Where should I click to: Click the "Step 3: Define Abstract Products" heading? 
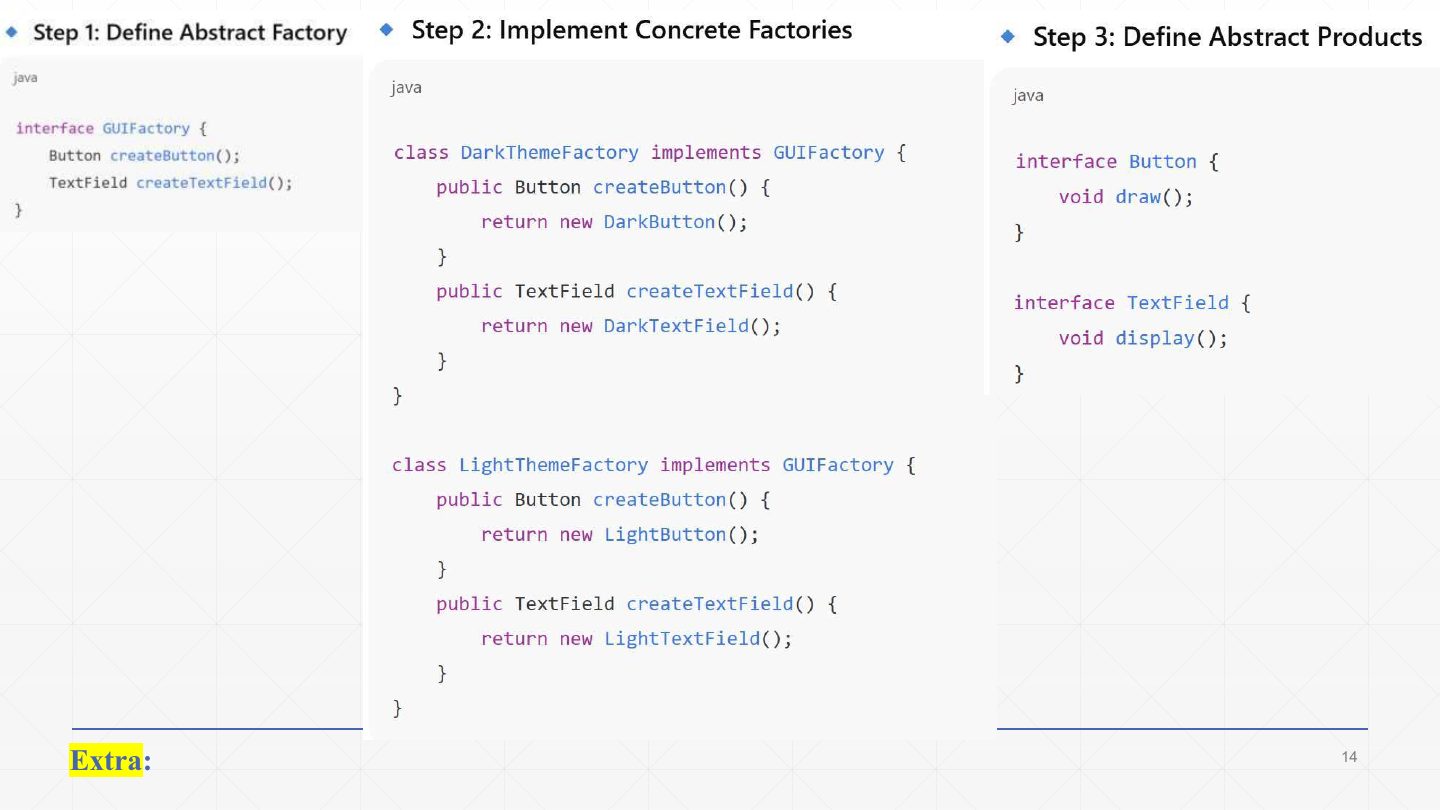[1227, 37]
